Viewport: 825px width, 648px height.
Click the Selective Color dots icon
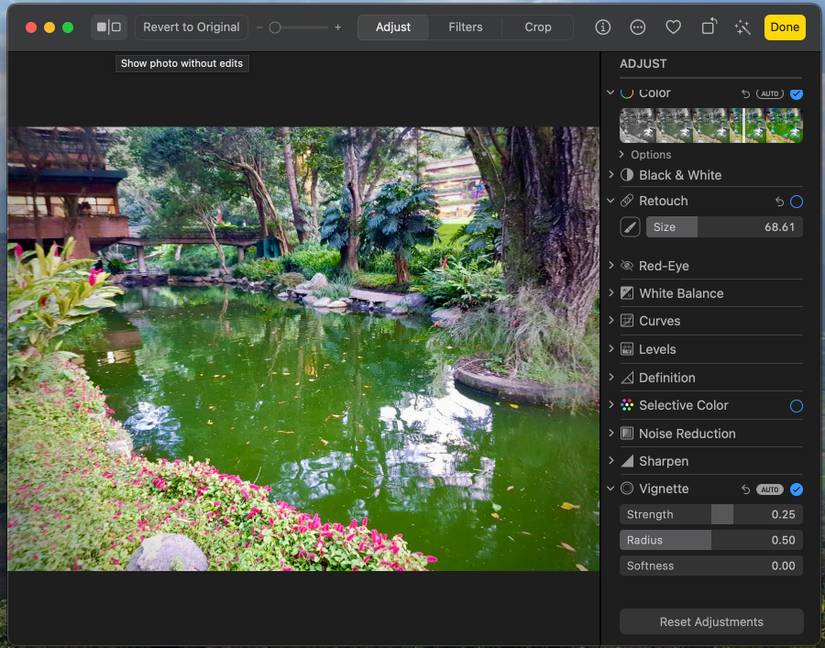point(627,405)
